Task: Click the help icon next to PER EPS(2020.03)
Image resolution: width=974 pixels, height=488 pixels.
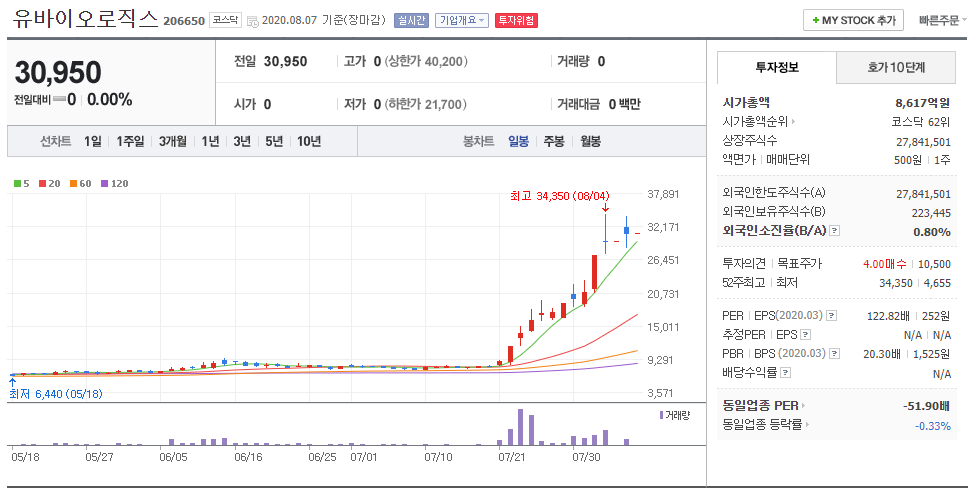Action: (x=831, y=316)
